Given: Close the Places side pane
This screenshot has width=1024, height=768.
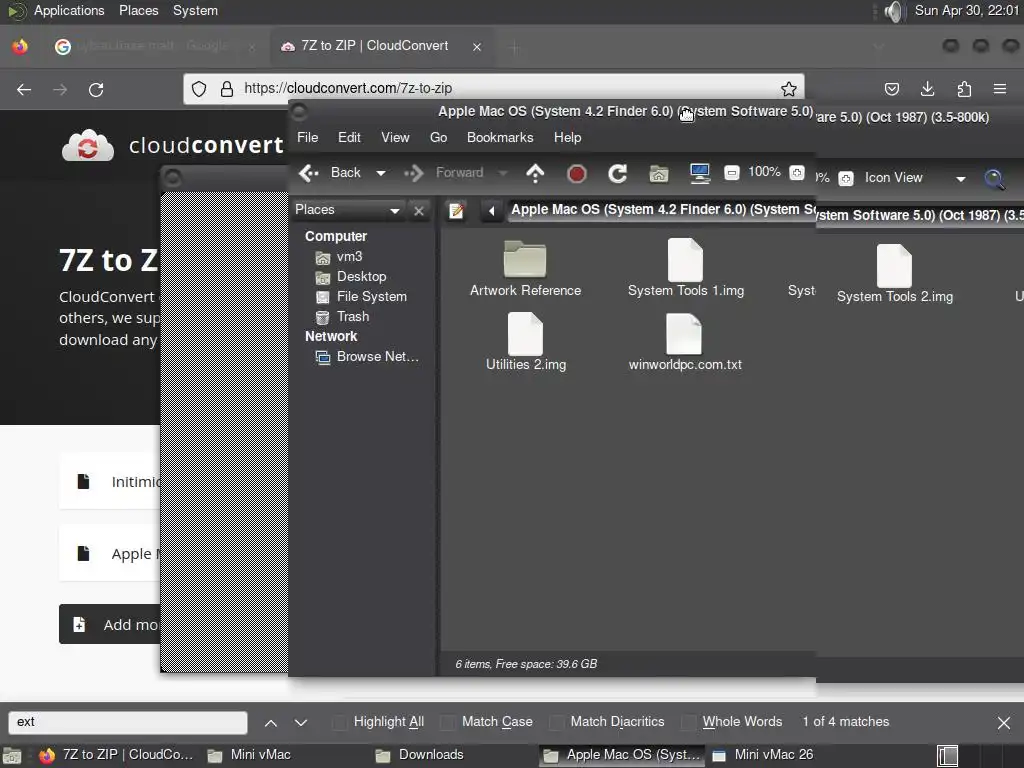Looking at the screenshot, I should pos(419,210).
